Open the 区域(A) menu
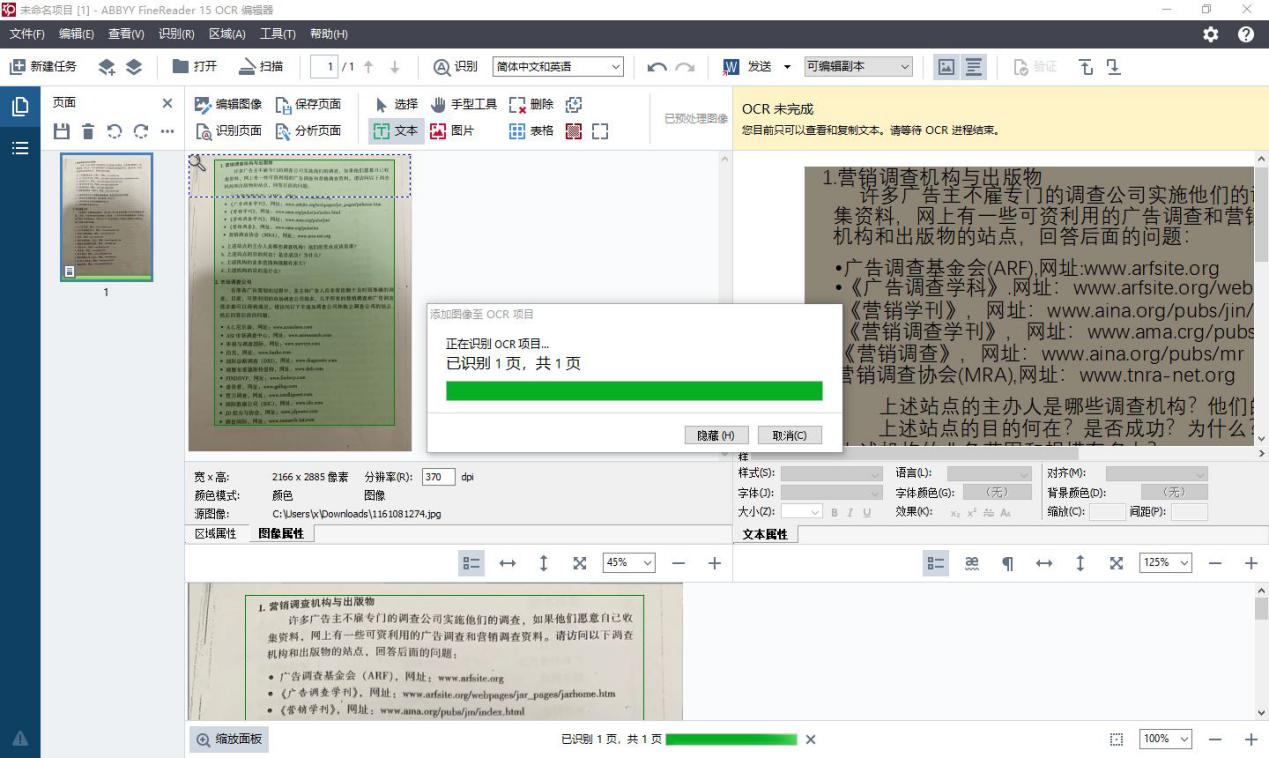Viewport: 1269px width, 758px height. tap(227, 34)
